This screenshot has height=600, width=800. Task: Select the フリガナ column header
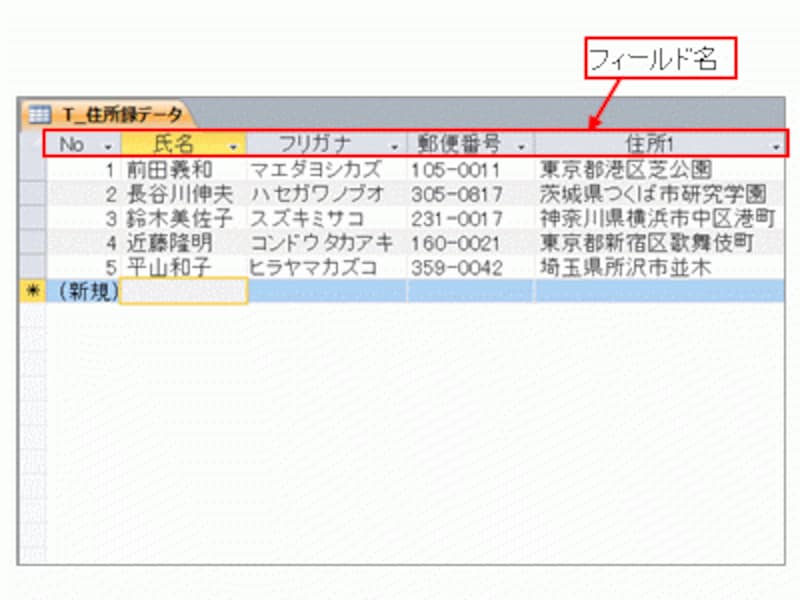(x=327, y=144)
